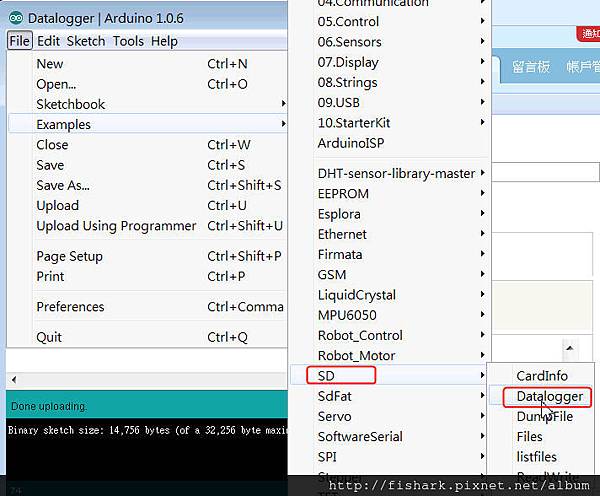Click the 'Binary sketch size' console line

(x=147, y=431)
